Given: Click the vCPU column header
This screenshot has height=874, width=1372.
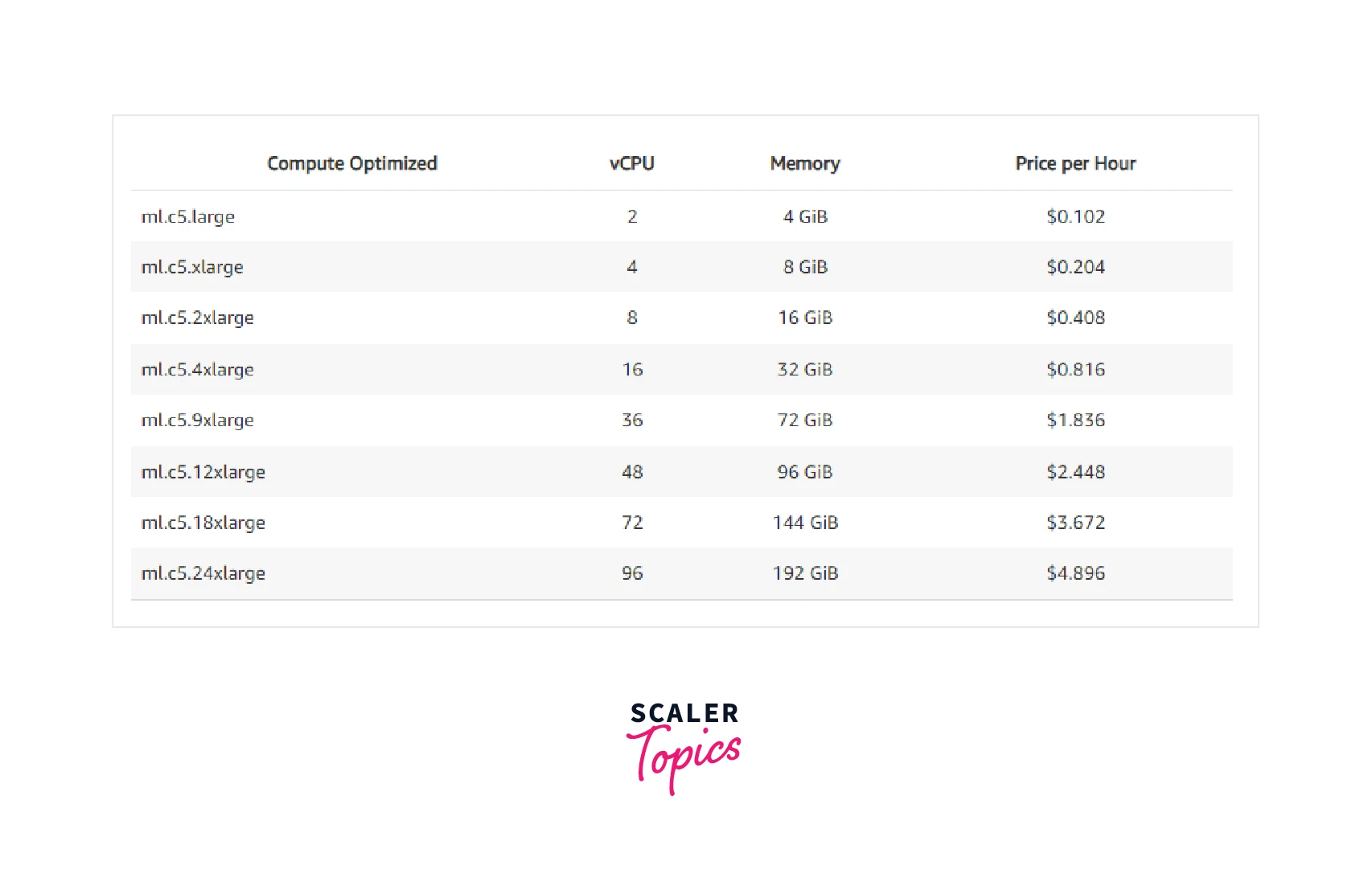Looking at the screenshot, I should click(631, 163).
